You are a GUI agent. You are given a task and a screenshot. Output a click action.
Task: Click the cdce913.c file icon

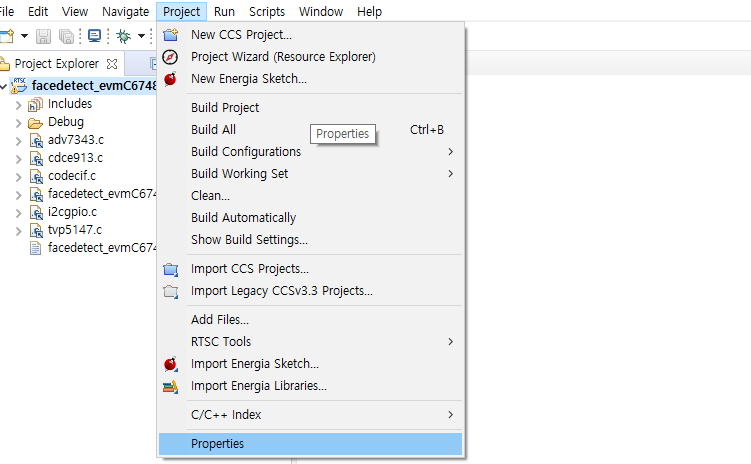(x=36, y=158)
